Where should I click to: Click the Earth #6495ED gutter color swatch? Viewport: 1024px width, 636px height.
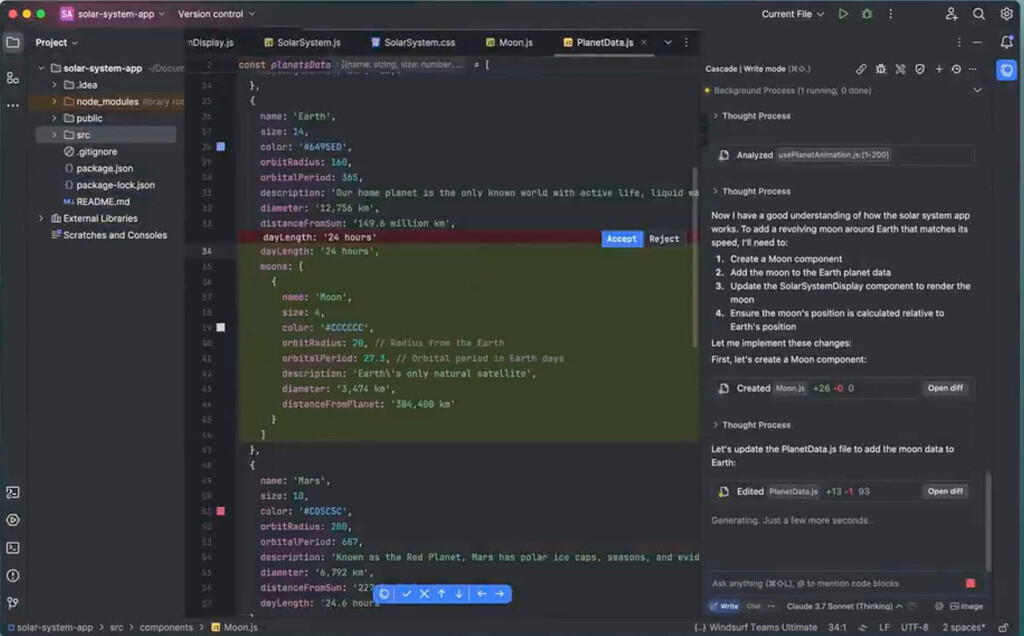(x=221, y=147)
